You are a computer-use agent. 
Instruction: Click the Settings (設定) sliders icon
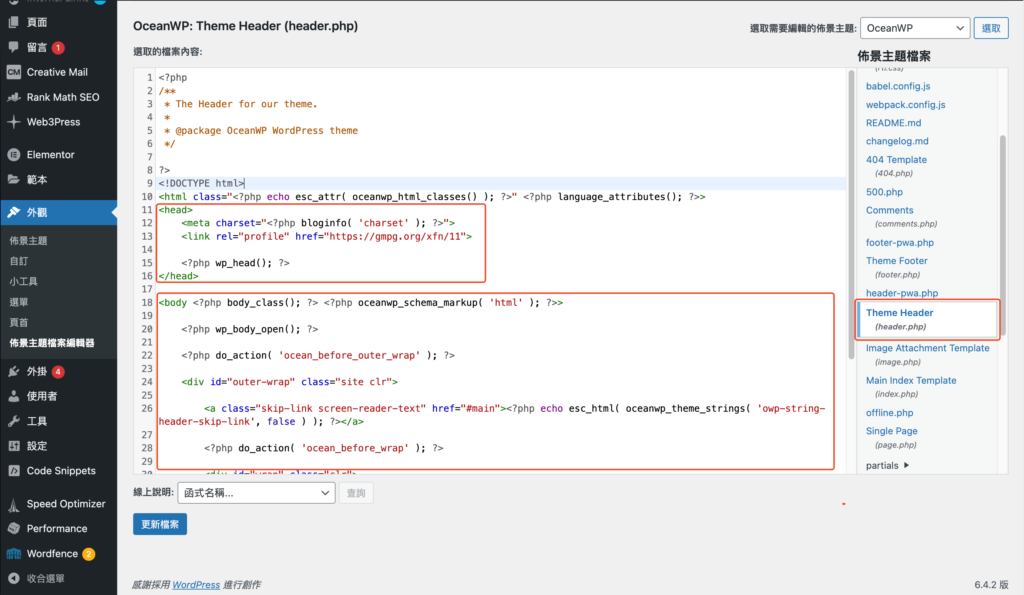click(x=13, y=446)
